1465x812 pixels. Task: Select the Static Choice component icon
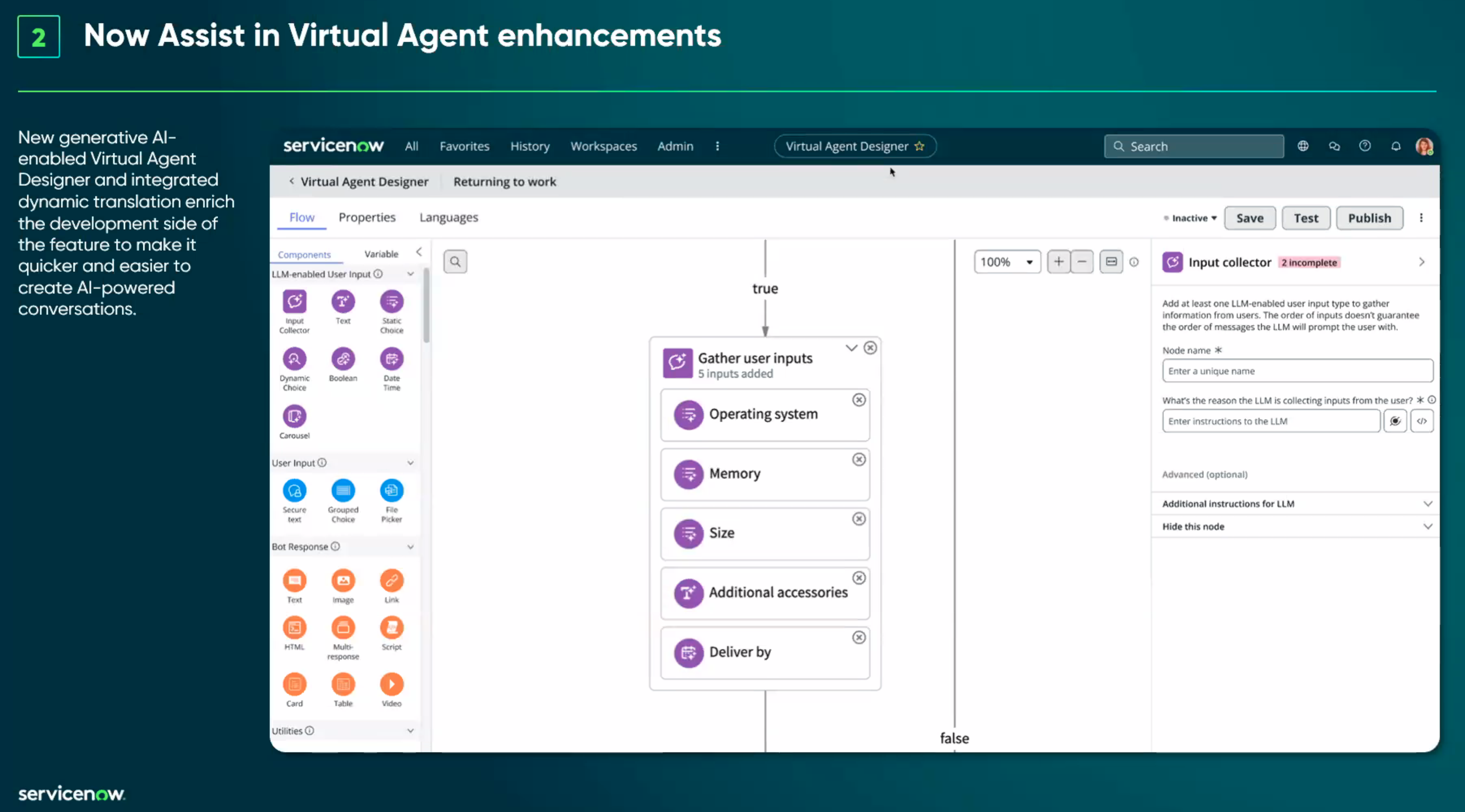point(392,302)
